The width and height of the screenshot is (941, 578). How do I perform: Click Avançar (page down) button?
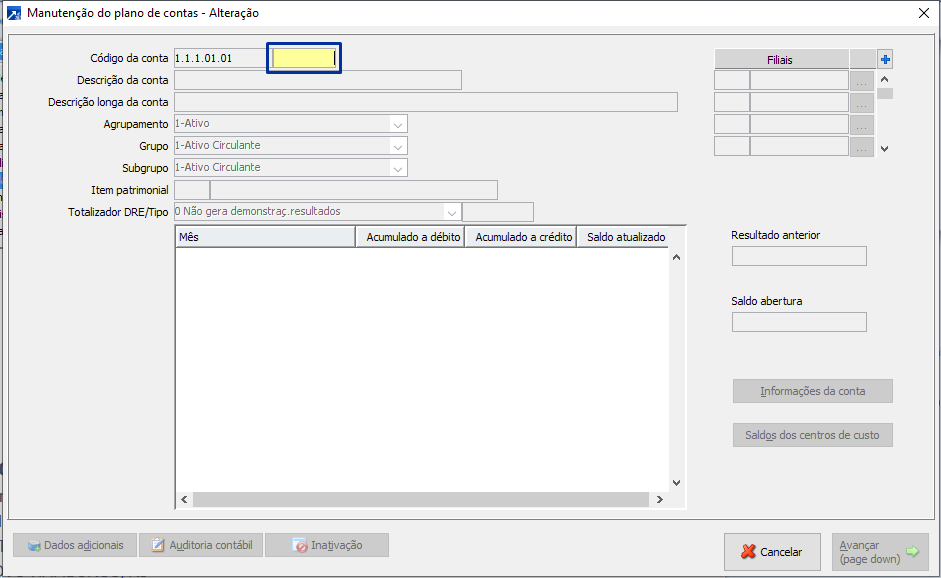point(880,552)
